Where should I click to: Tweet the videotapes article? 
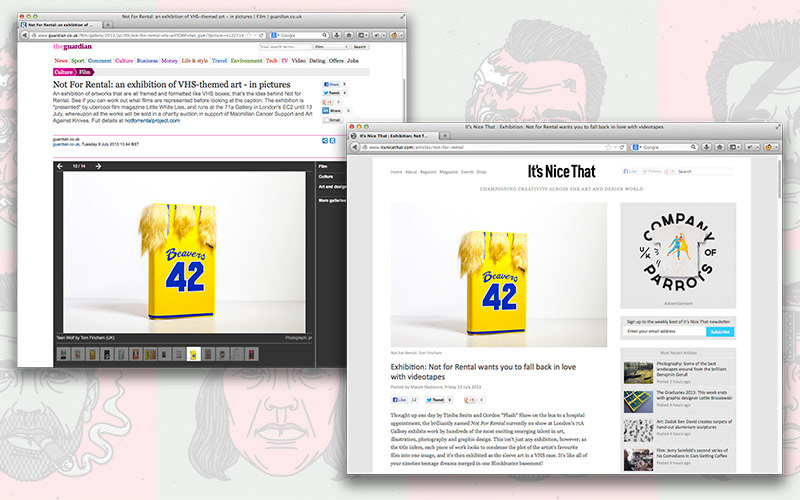(435, 400)
